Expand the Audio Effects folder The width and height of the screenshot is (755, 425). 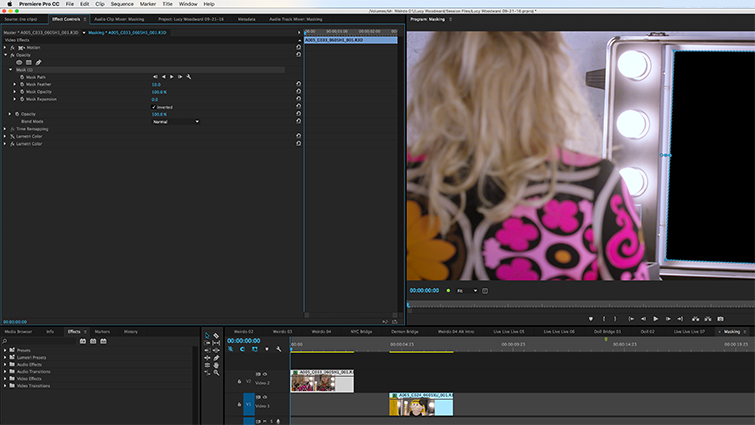click(5, 365)
